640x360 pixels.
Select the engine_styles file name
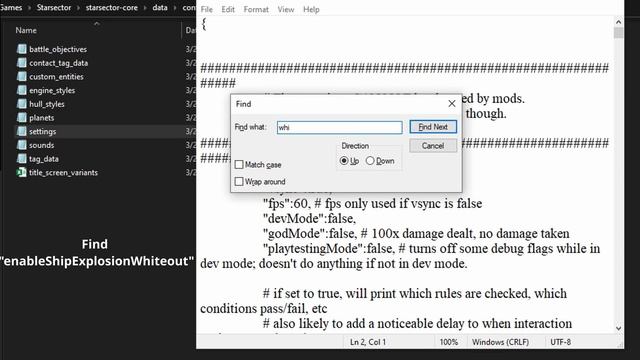point(52,90)
